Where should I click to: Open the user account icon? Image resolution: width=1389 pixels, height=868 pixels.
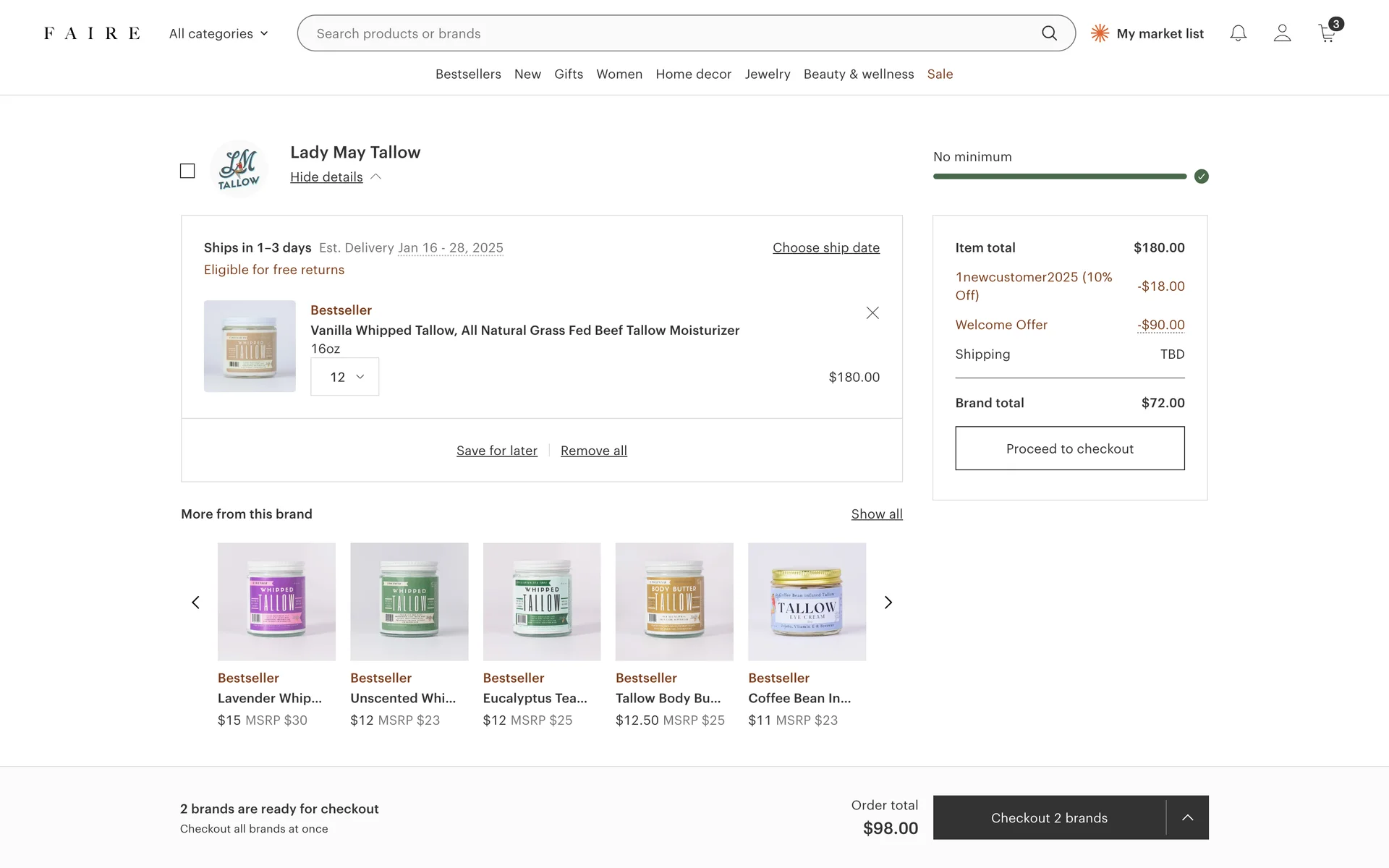click(1282, 33)
